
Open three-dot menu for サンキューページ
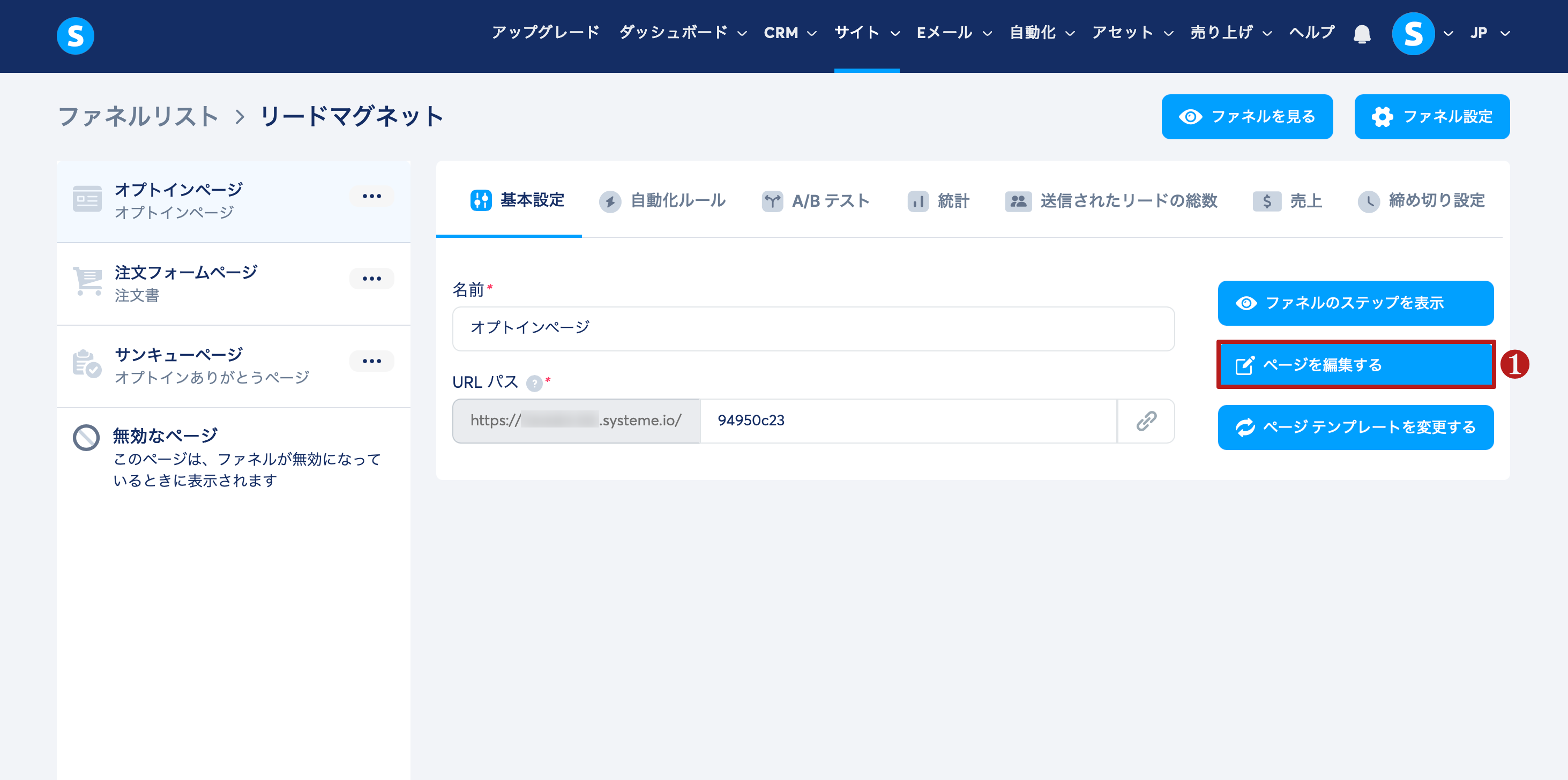click(371, 361)
